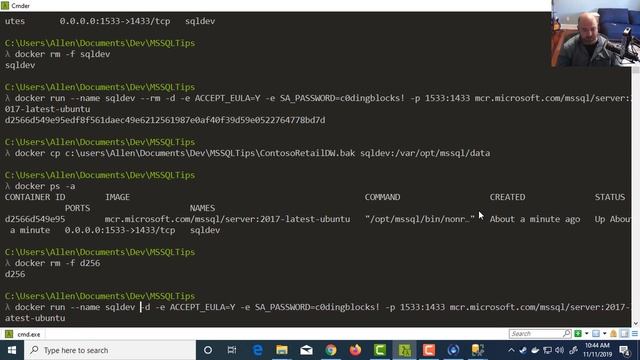
Task: Click the 'docker rm -f sqldev' command text
Action: click(62, 54)
